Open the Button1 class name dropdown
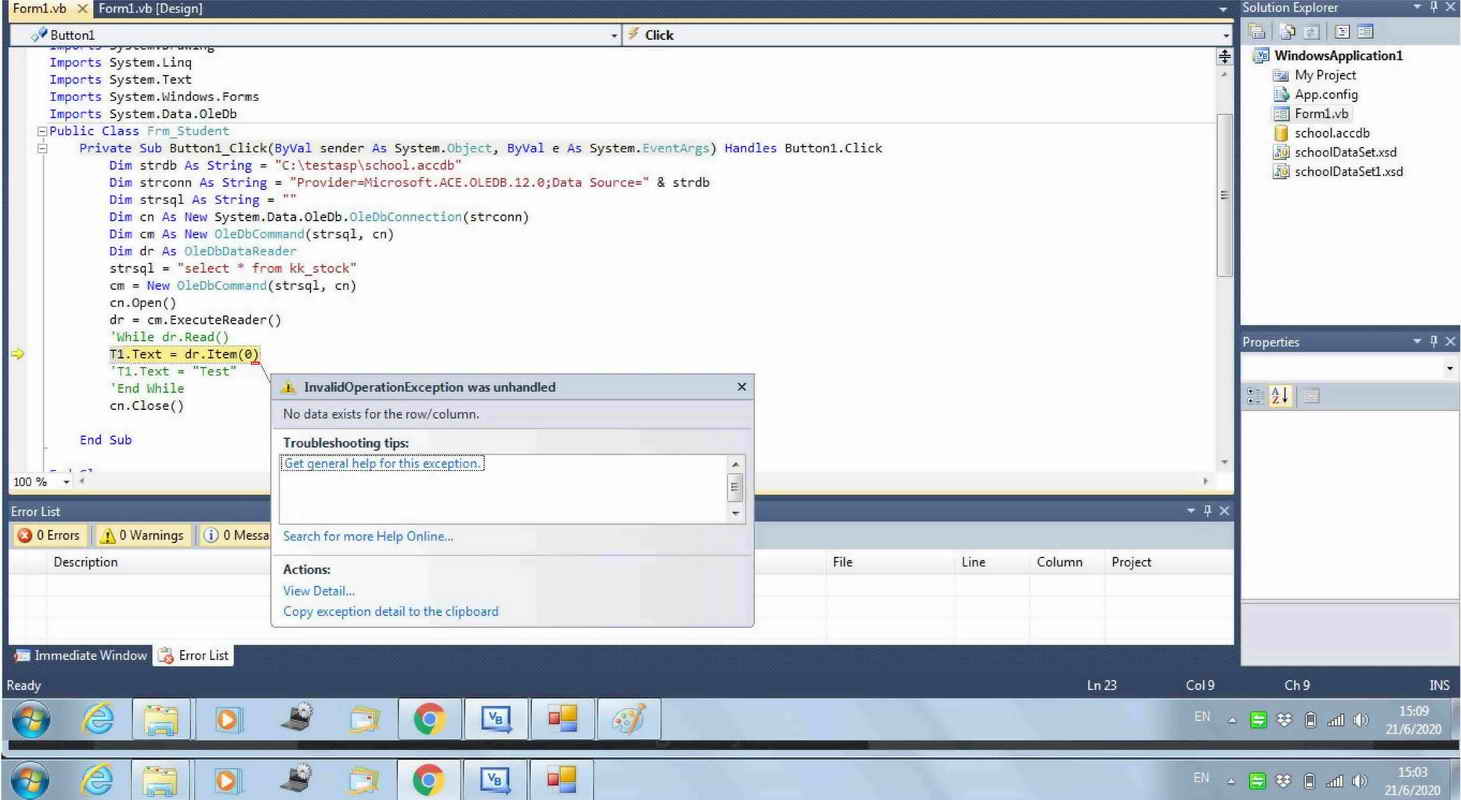The width and height of the screenshot is (1461, 800). point(614,35)
